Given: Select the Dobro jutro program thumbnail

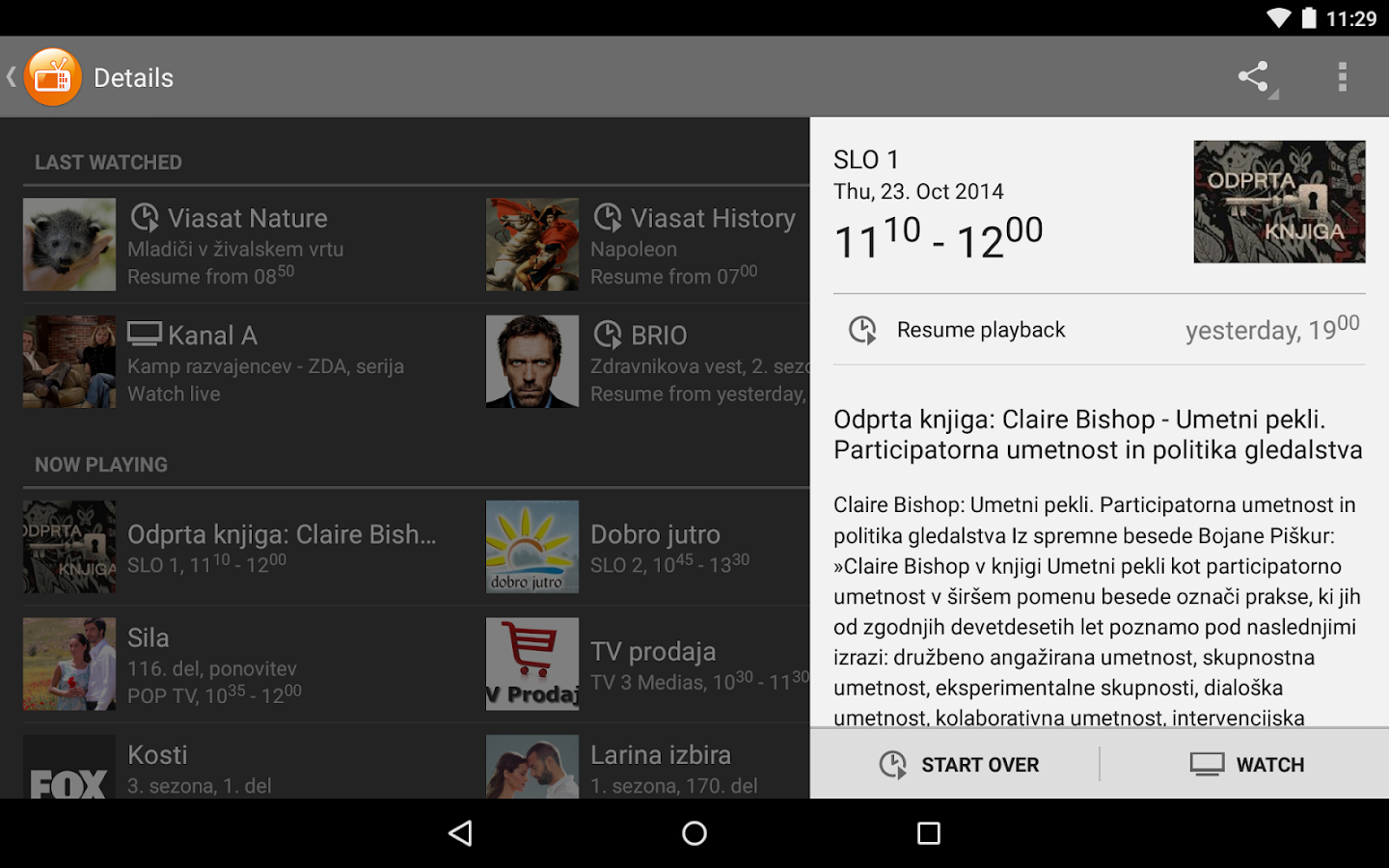Looking at the screenshot, I should pyautogui.click(x=531, y=547).
